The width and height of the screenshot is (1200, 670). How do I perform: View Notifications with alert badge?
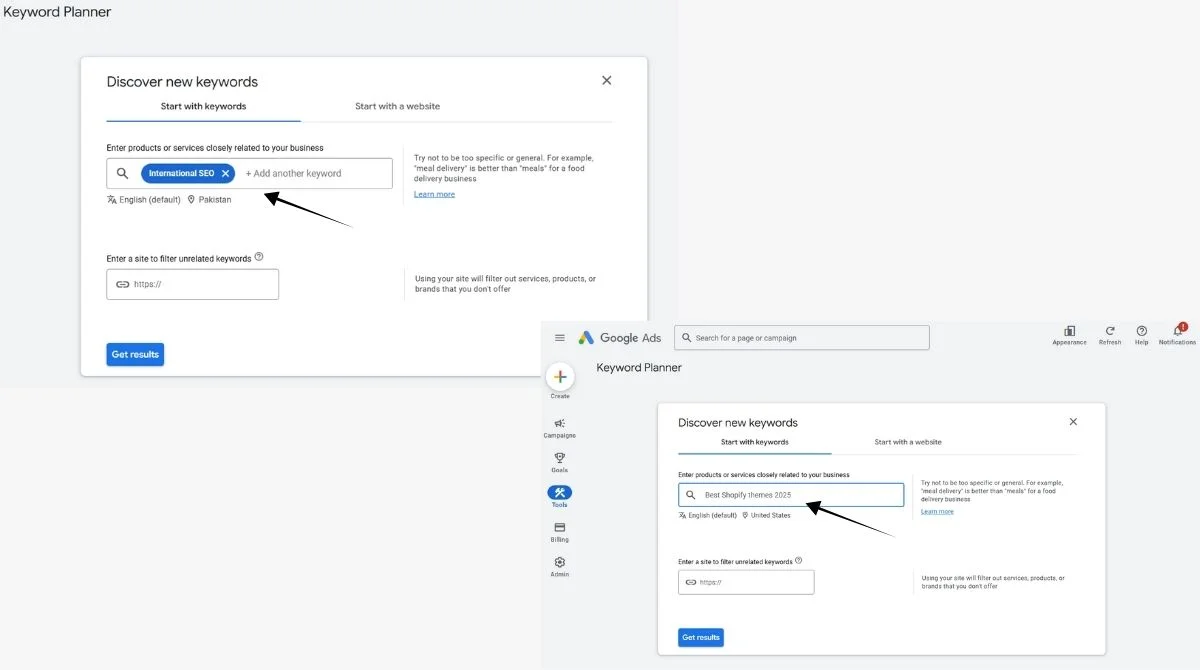coord(1176,333)
